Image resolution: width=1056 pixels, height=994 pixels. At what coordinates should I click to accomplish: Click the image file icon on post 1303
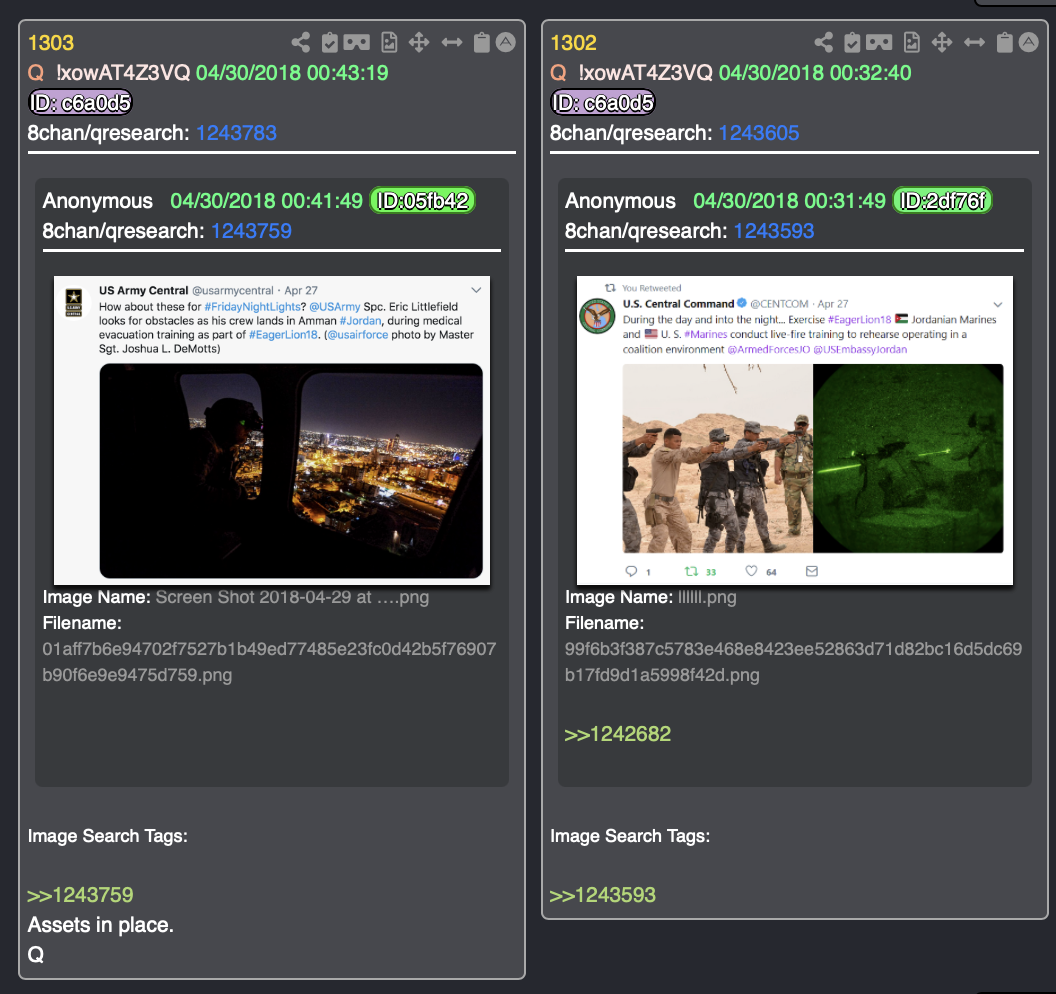tap(389, 42)
